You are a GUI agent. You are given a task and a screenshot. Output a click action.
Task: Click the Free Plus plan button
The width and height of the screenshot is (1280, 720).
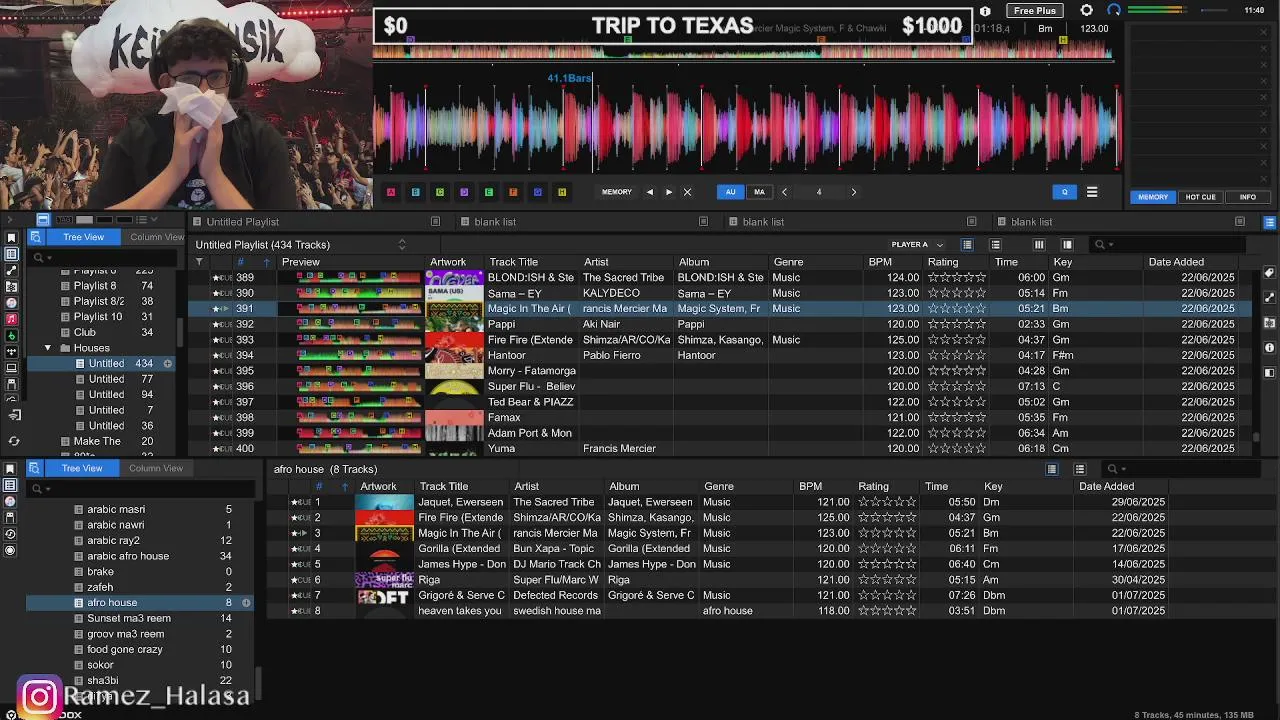point(1035,10)
